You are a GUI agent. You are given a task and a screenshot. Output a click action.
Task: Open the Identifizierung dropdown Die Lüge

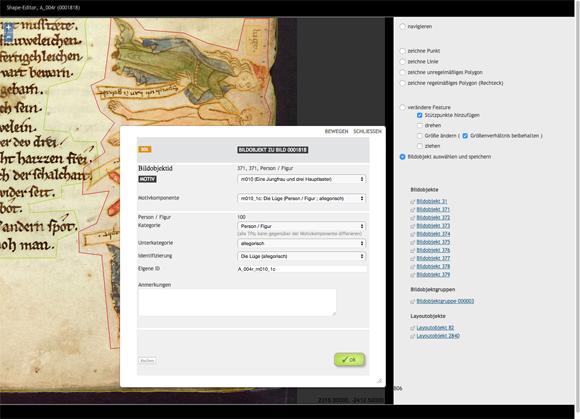pos(301,256)
